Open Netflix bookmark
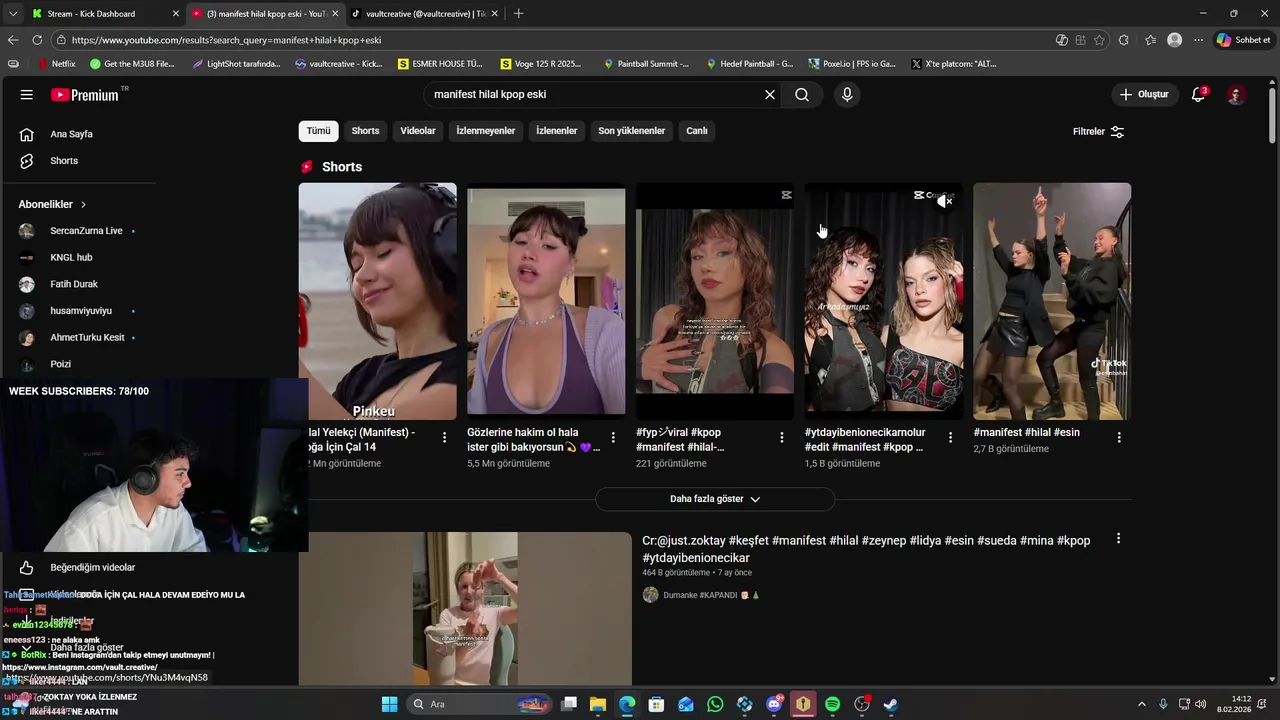This screenshot has height=720, width=1280. click(57, 64)
